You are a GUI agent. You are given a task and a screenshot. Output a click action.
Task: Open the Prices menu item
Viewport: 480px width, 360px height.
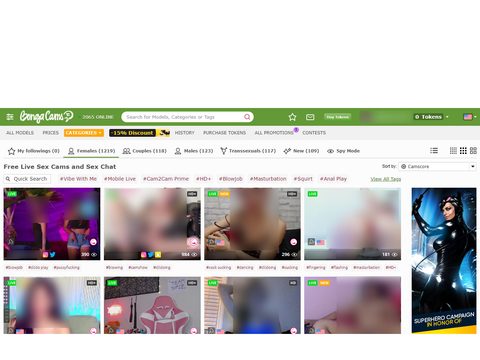click(51, 133)
